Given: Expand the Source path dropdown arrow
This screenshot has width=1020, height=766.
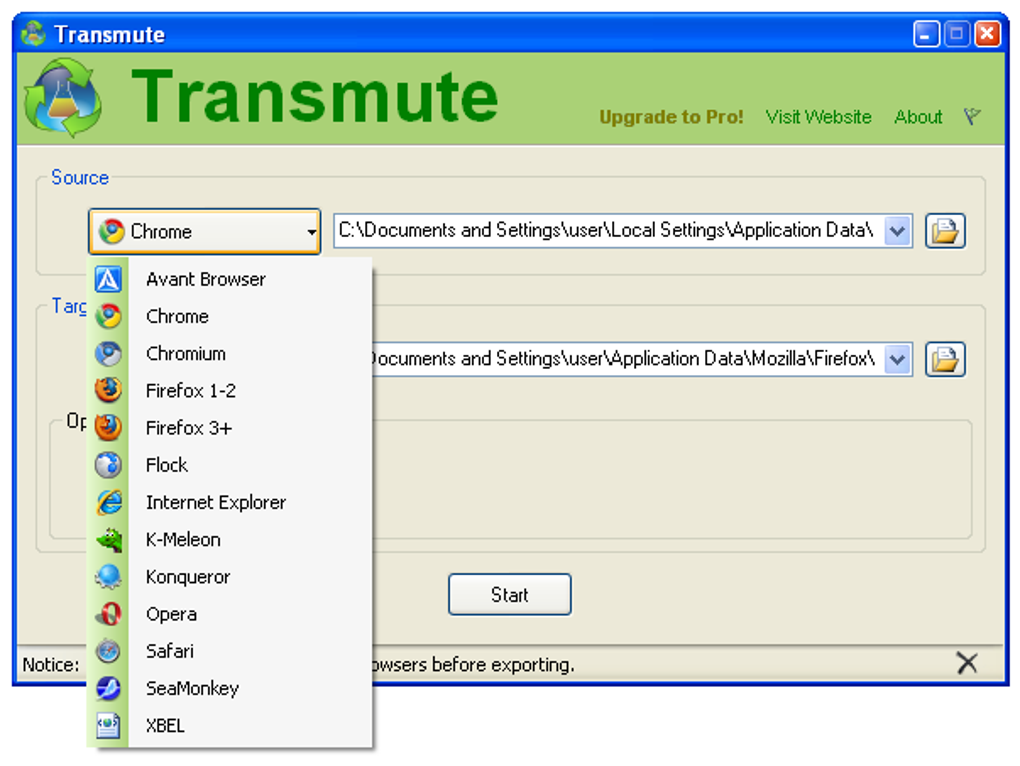Looking at the screenshot, I should point(897,231).
